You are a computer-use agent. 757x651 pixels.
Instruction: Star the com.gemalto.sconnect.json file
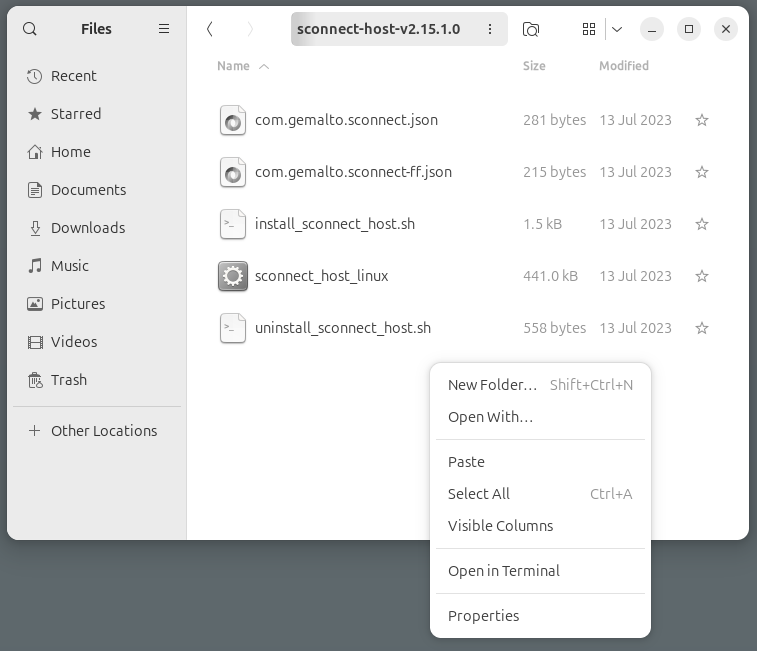[702, 120]
